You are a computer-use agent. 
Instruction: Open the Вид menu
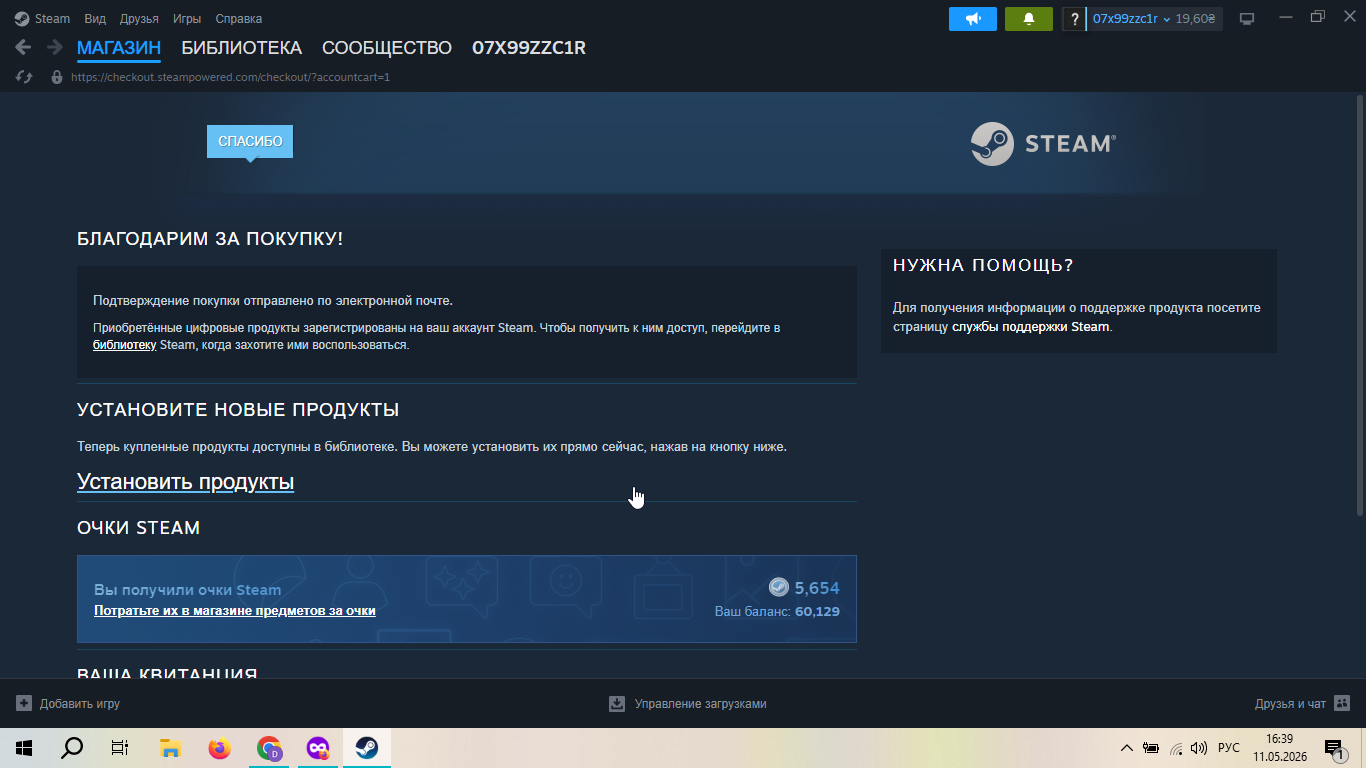click(95, 19)
